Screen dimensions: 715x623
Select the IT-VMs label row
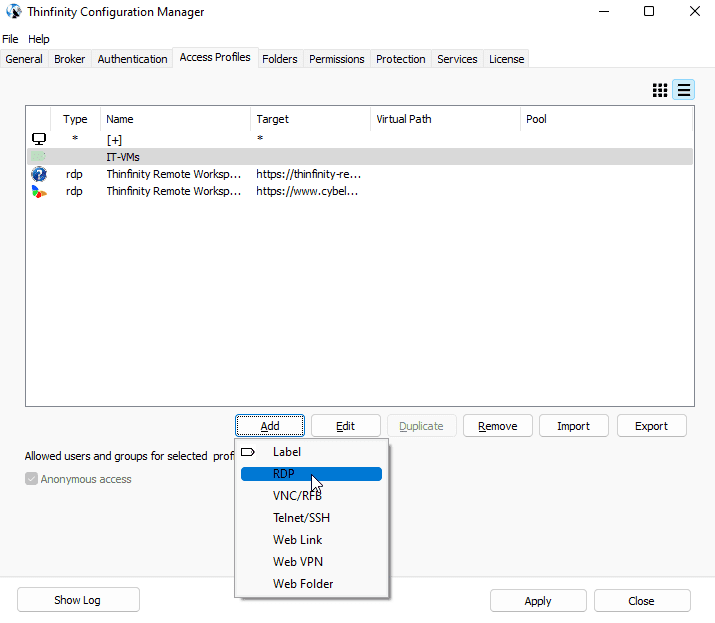click(x=360, y=156)
